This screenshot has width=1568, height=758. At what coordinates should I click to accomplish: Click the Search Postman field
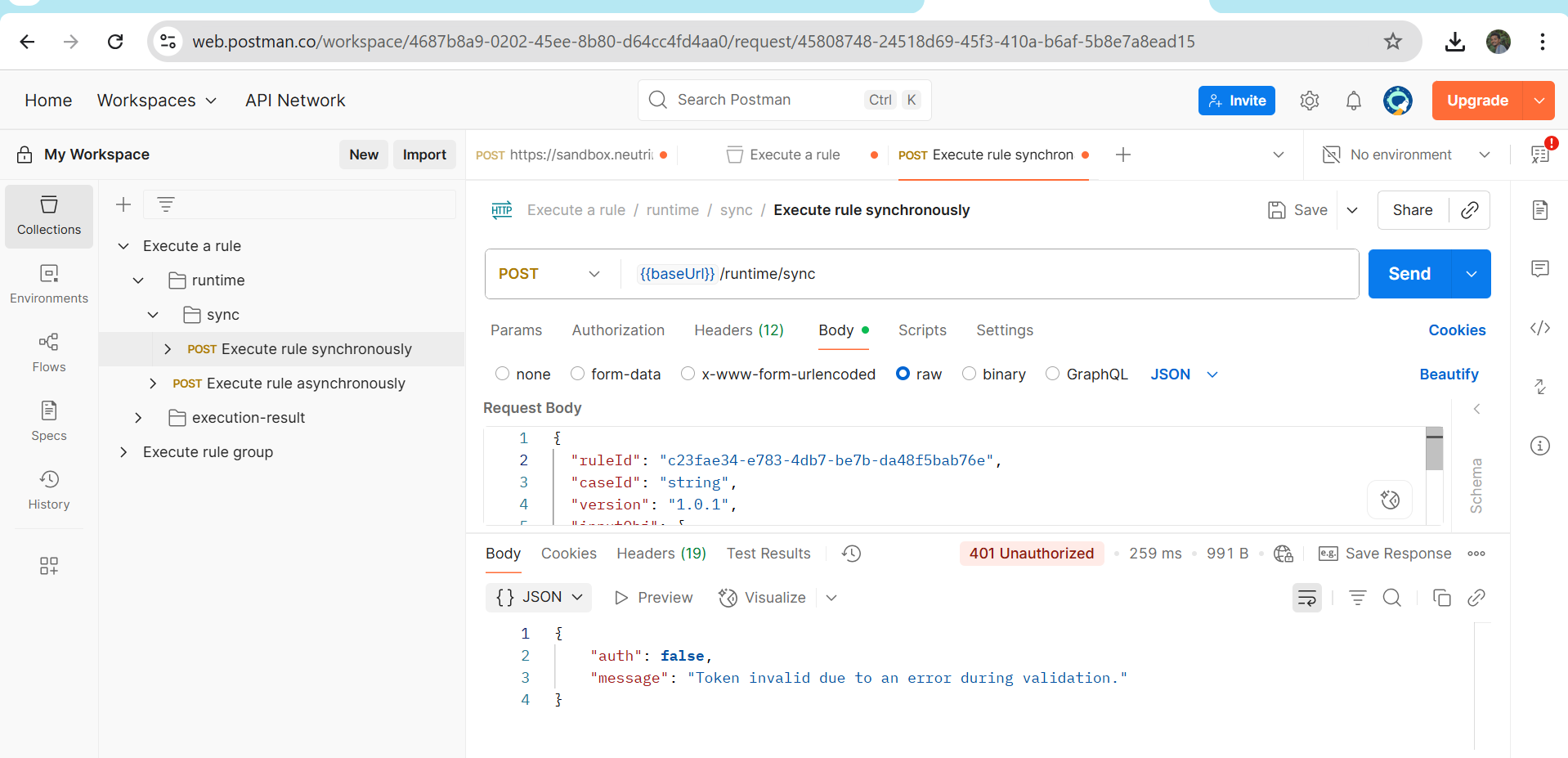784,100
